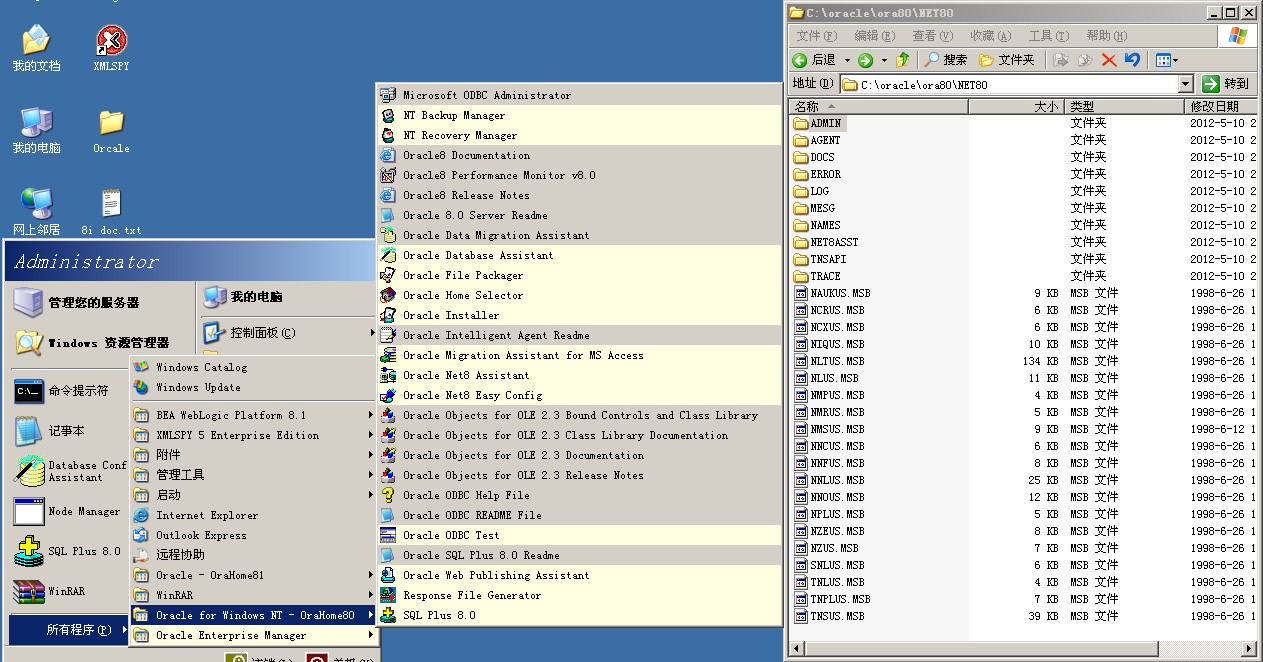Launch WinRAR from the Start menu pinned list
This screenshot has width=1263, height=662.
point(69,591)
